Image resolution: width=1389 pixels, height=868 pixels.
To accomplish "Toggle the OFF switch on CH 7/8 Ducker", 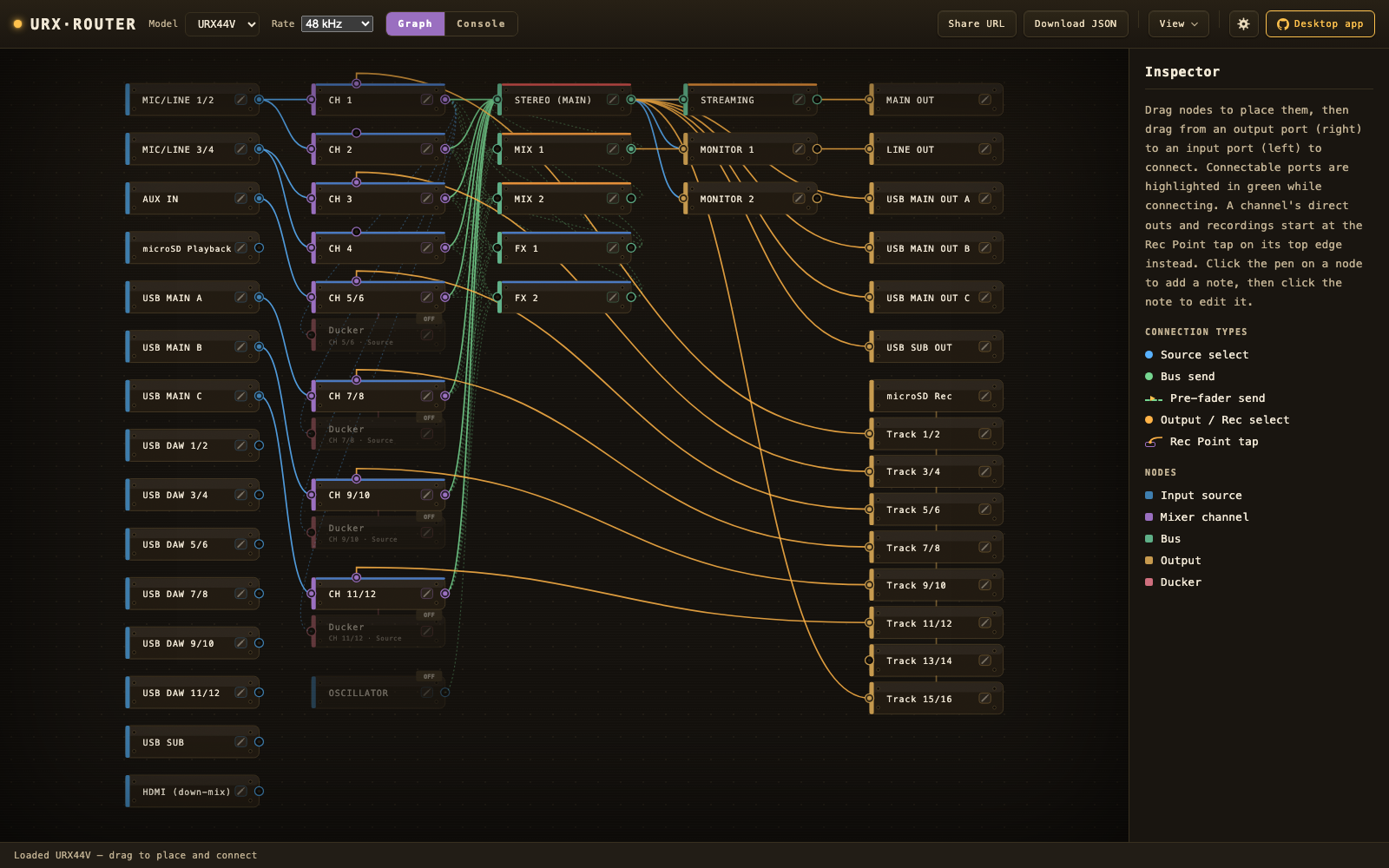I will coord(429,418).
